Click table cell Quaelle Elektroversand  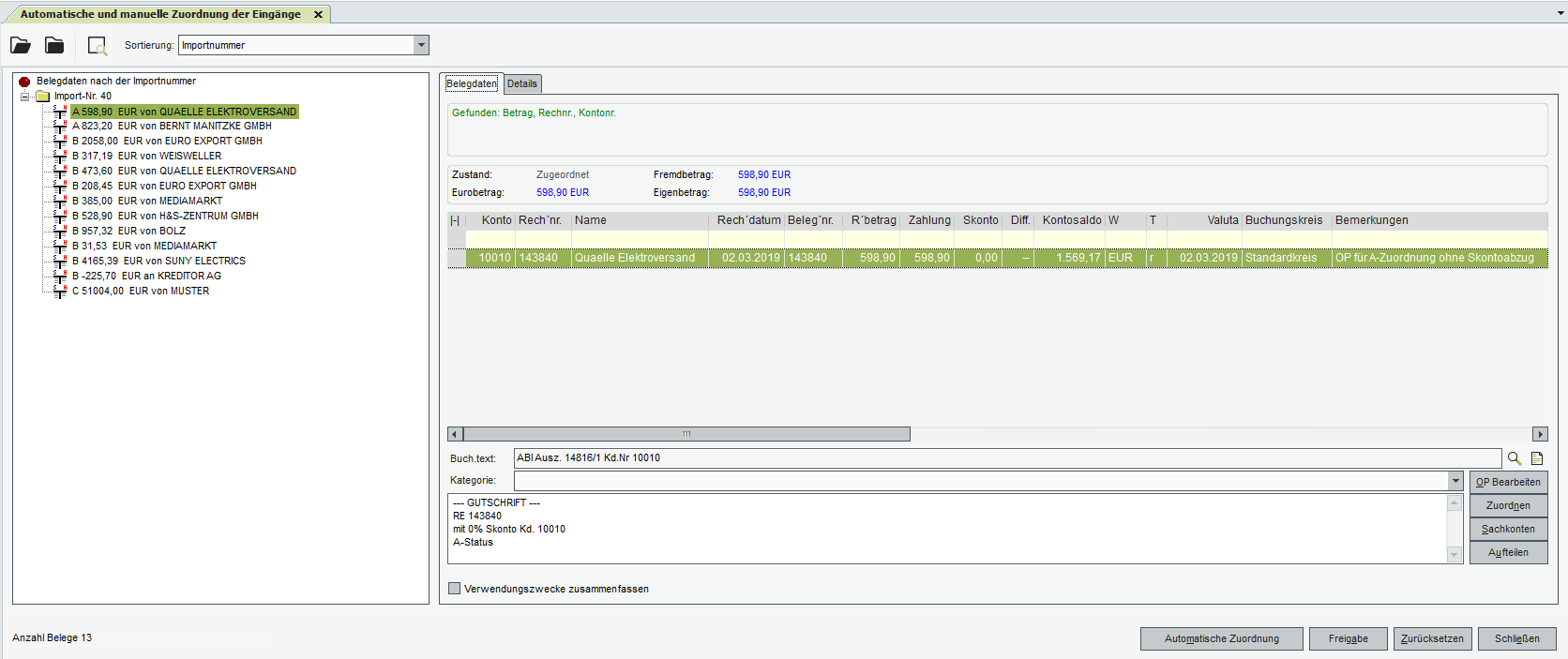pos(640,258)
